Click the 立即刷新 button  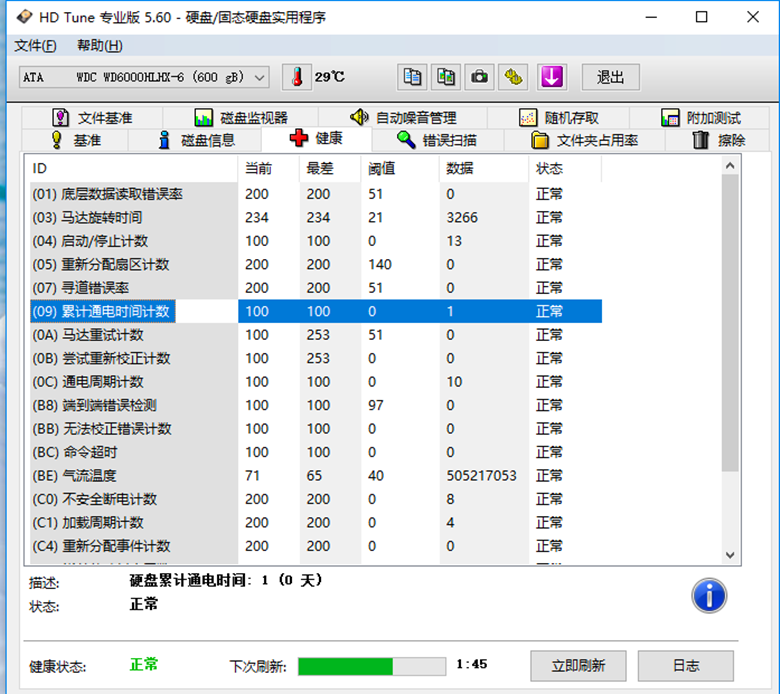pos(578,665)
